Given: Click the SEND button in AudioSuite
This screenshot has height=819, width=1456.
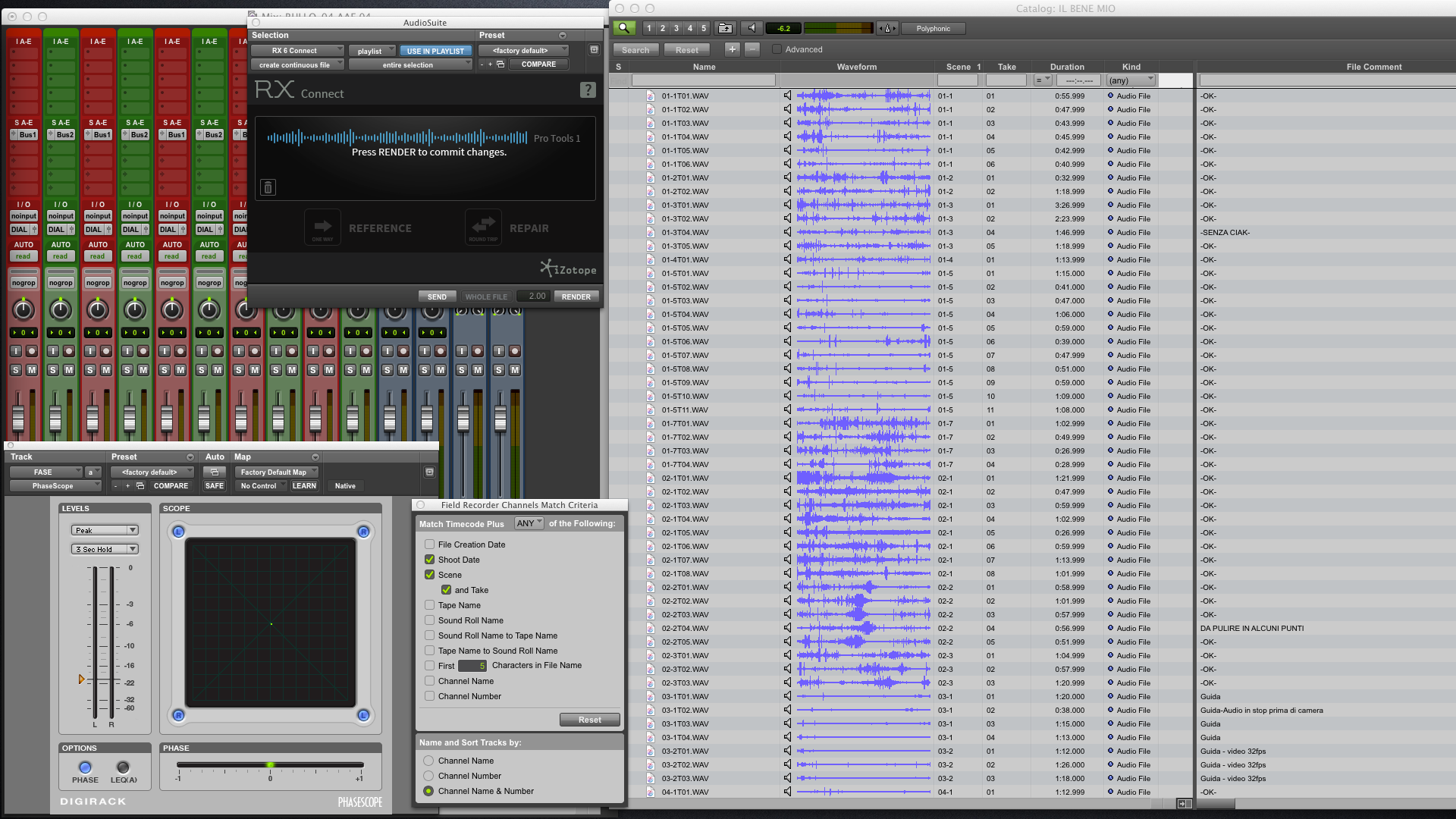Looking at the screenshot, I should click(x=437, y=297).
